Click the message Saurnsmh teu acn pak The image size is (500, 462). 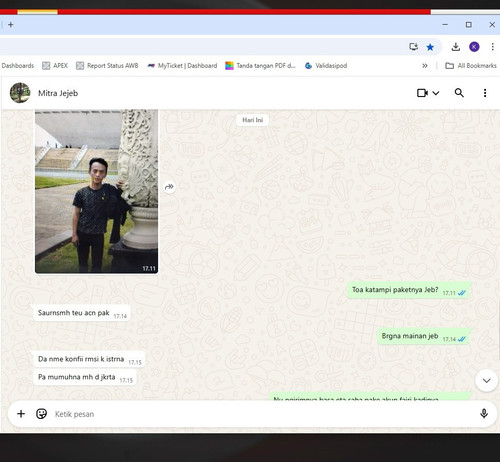(82, 313)
